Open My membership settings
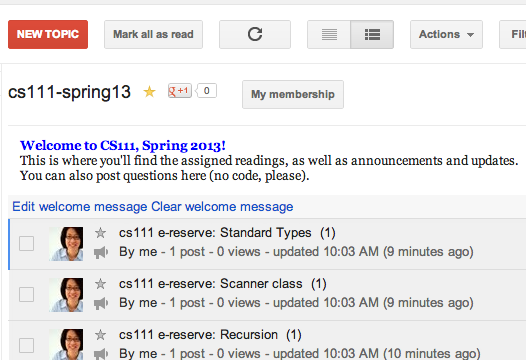The height and width of the screenshot is (360, 526). (x=293, y=94)
